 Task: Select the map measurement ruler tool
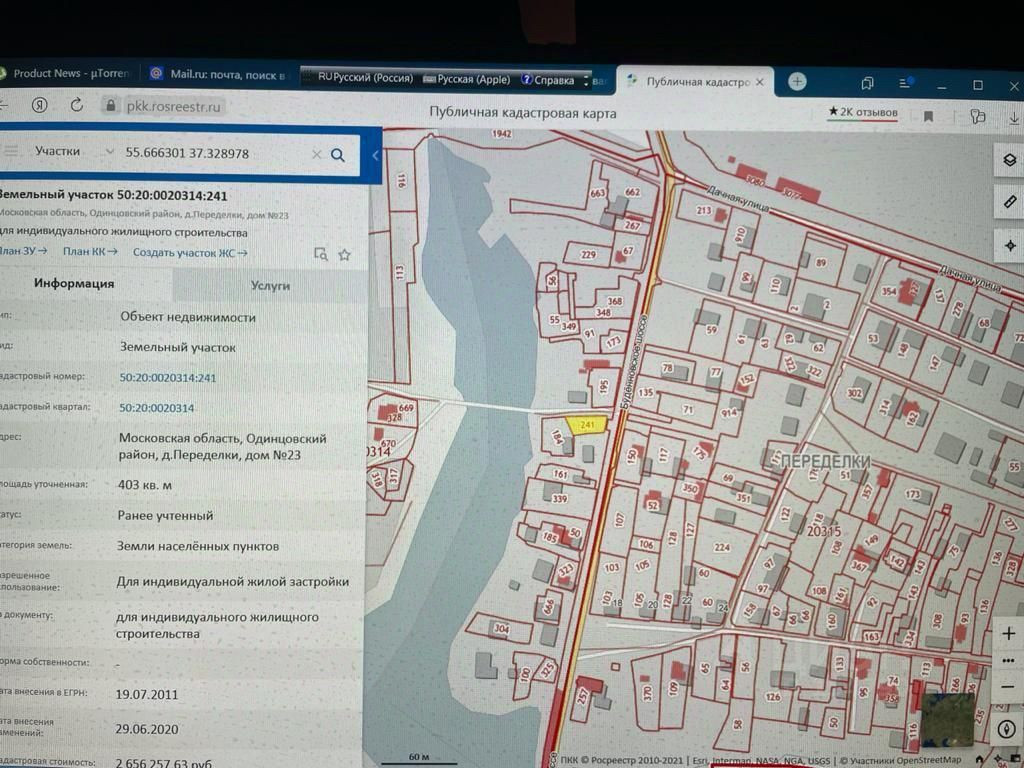1010,202
